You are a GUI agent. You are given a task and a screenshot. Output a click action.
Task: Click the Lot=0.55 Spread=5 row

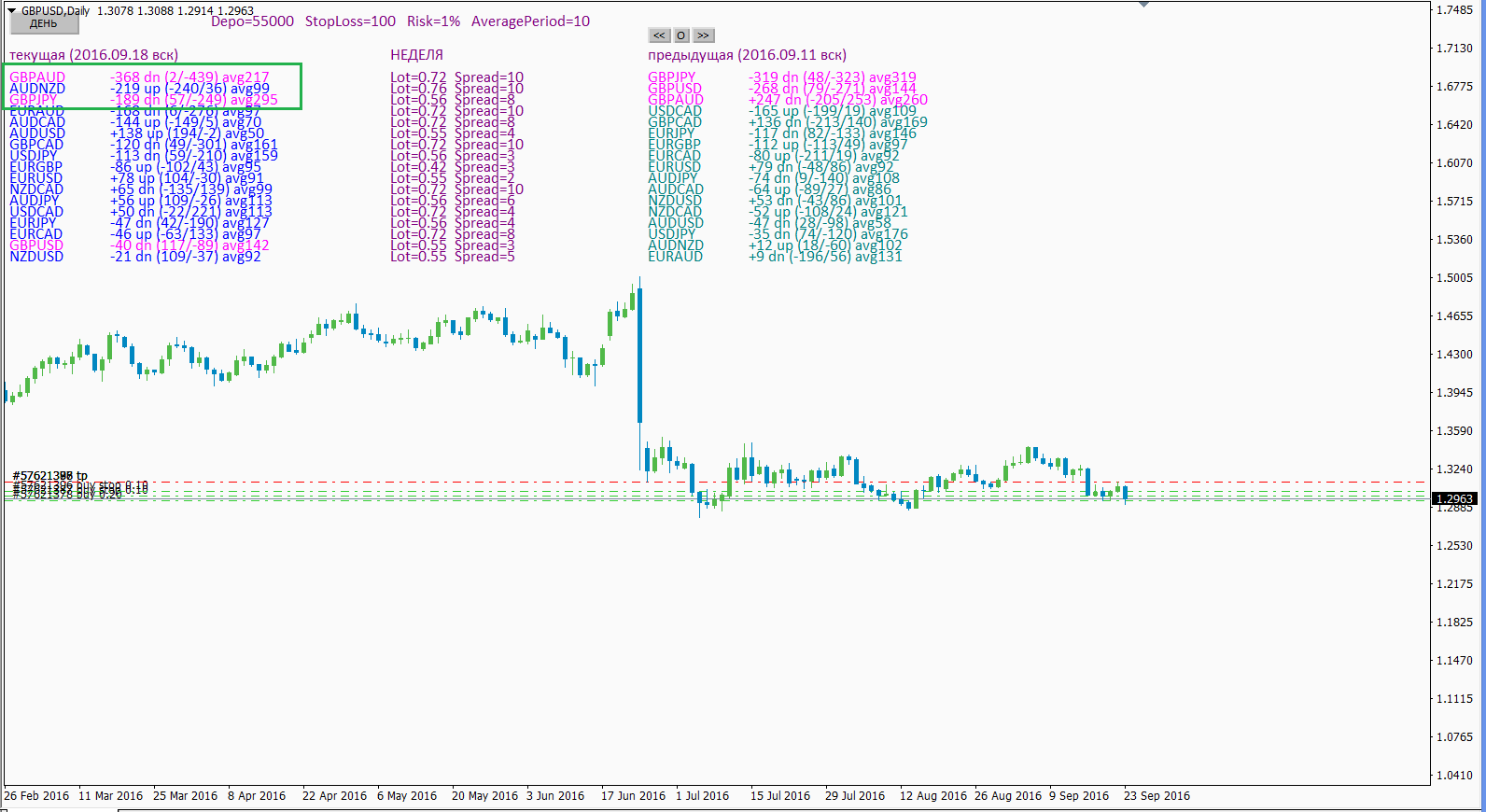pyautogui.click(x=453, y=257)
